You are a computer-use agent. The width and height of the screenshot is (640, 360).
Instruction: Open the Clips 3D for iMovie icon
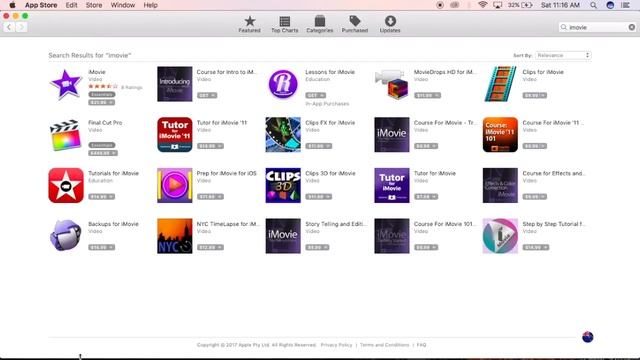[x=283, y=185]
